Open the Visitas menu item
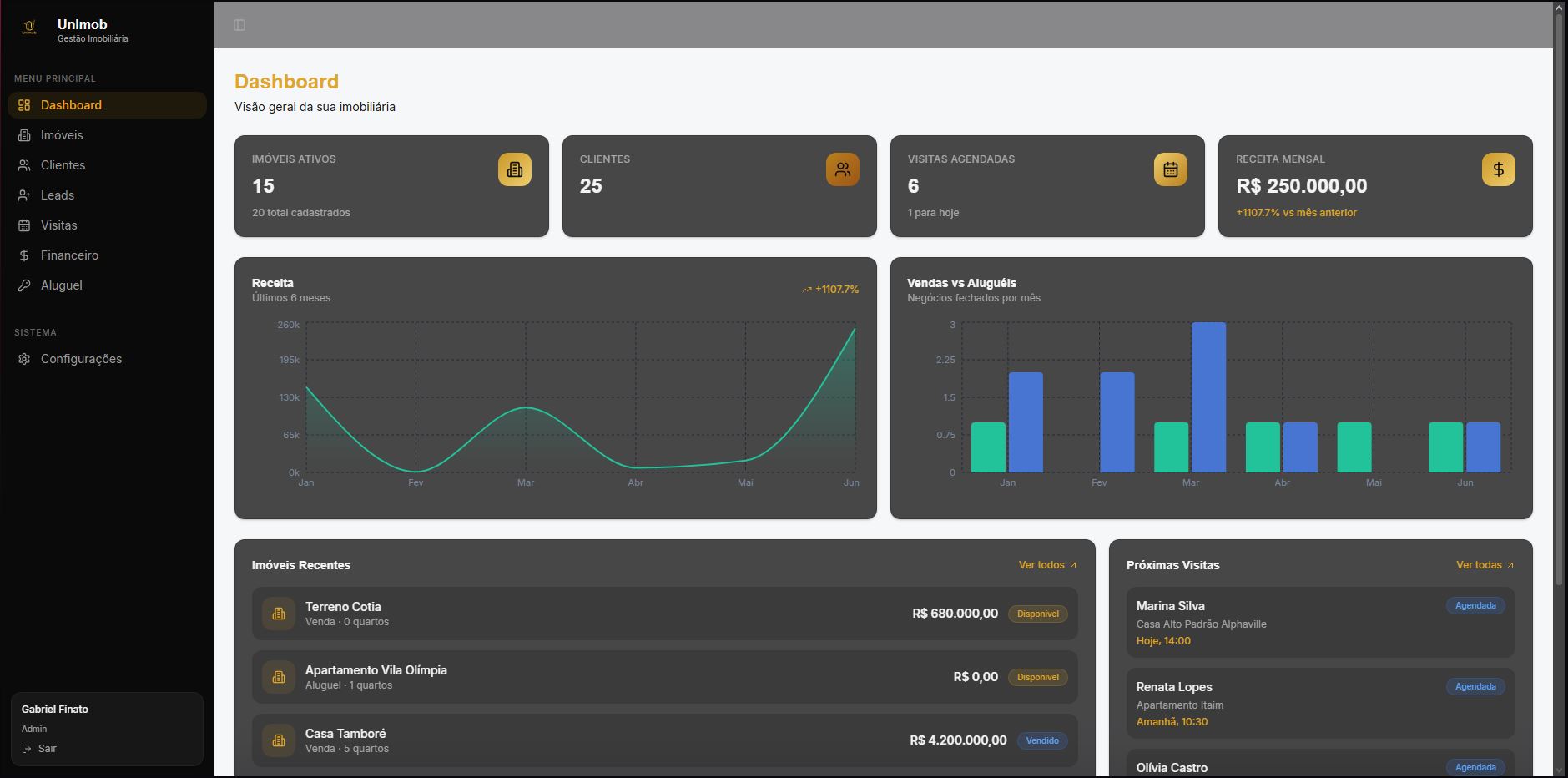This screenshot has width=1568, height=778. (107, 225)
